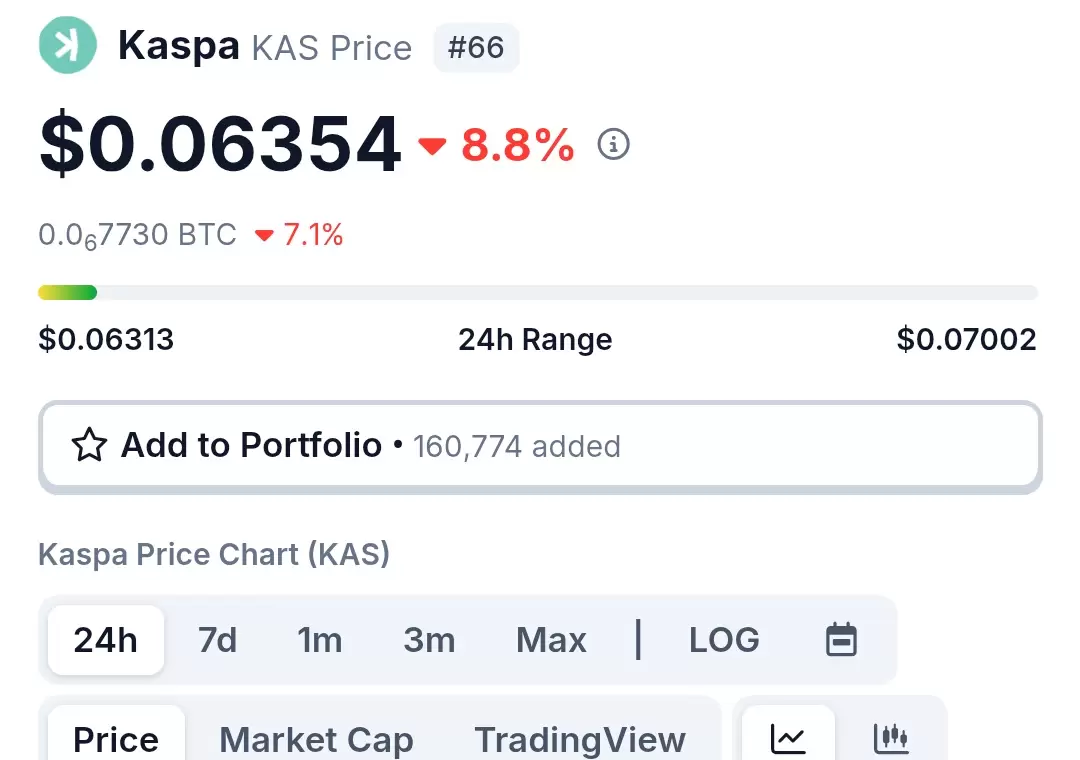Click the Kaspa coin logo icon

[68, 45]
